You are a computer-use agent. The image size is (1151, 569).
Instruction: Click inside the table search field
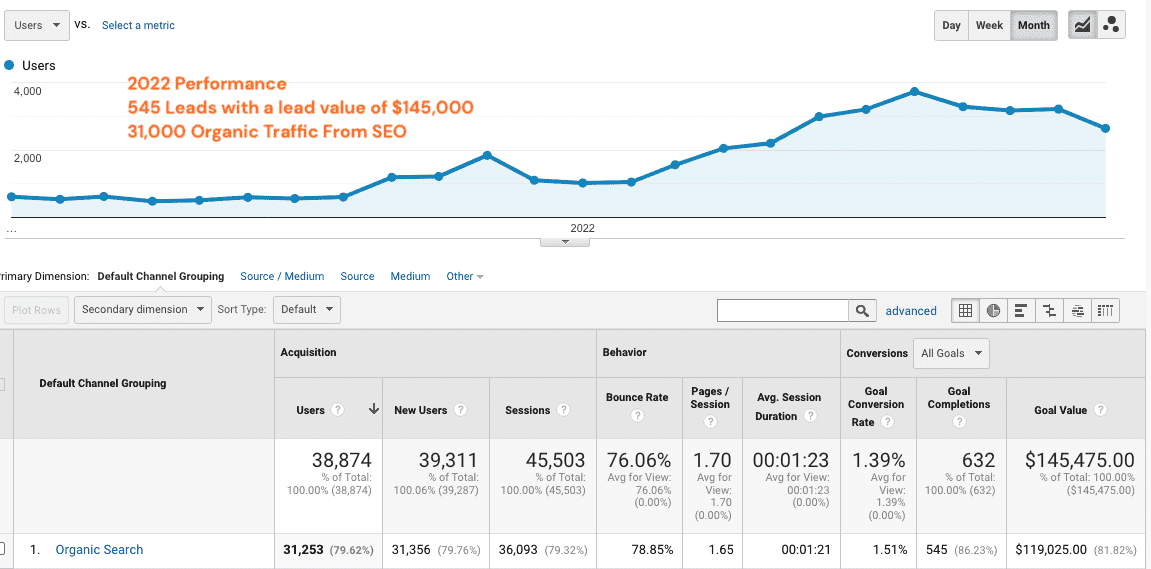tap(782, 311)
